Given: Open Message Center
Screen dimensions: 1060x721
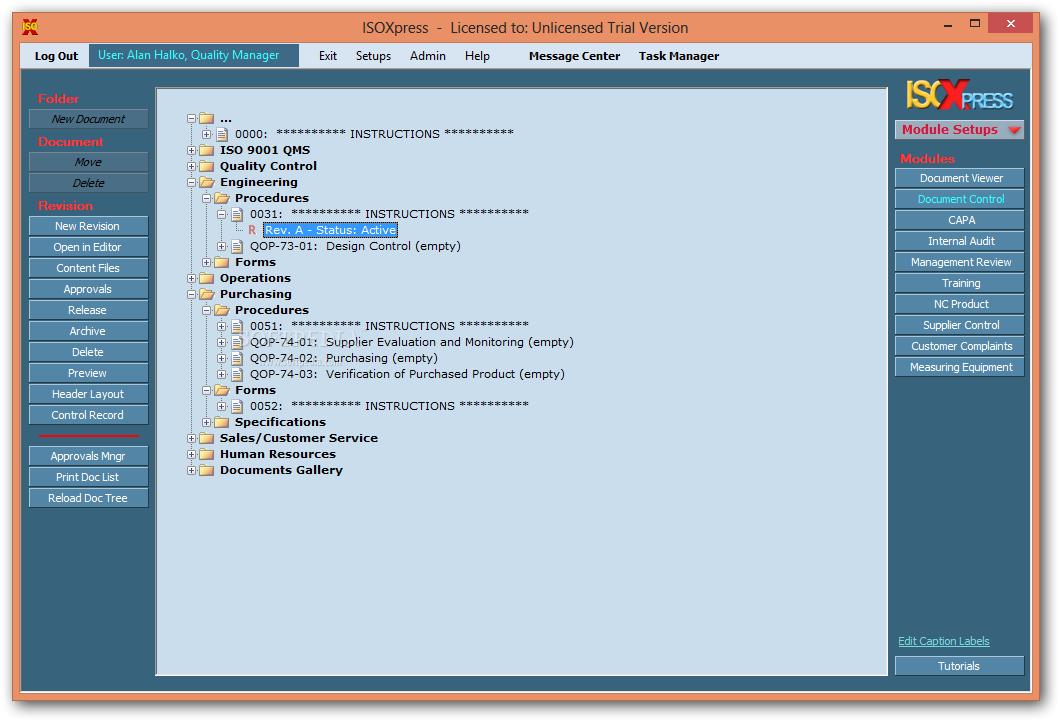Looking at the screenshot, I should (574, 56).
